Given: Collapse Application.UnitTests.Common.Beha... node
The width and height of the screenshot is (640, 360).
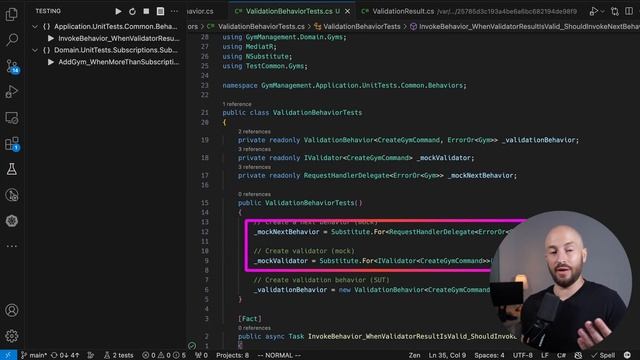Looking at the screenshot, I should click(x=35, y=27).
